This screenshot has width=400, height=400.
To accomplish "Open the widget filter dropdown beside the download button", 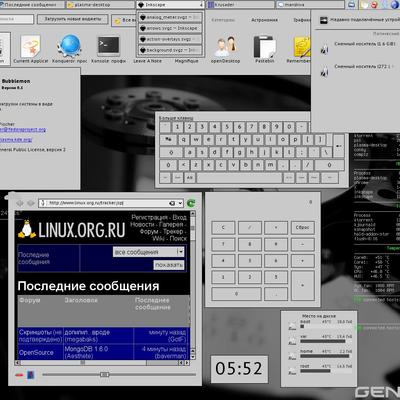I will [x=124, y=20].
